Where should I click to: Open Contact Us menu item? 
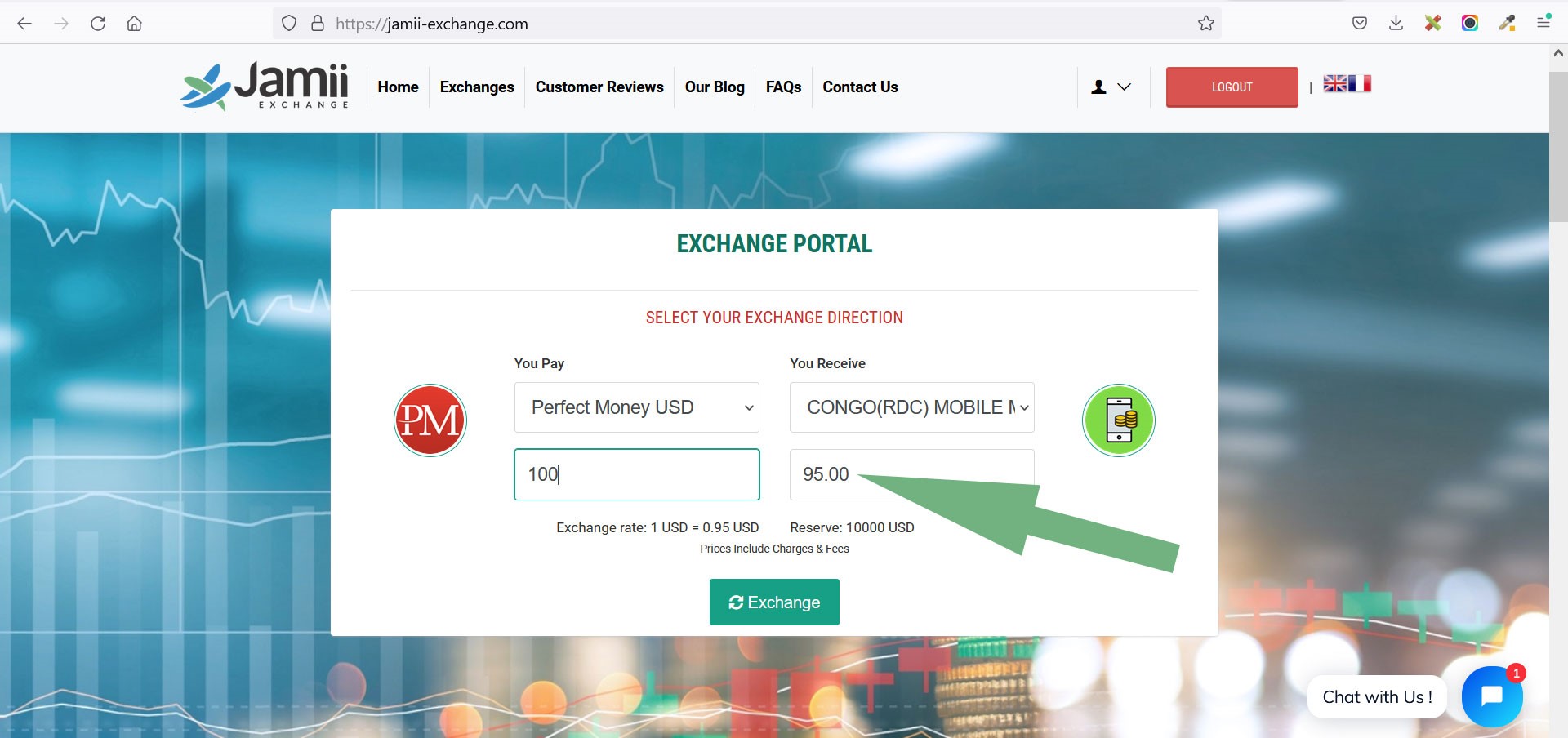(860, 87)
